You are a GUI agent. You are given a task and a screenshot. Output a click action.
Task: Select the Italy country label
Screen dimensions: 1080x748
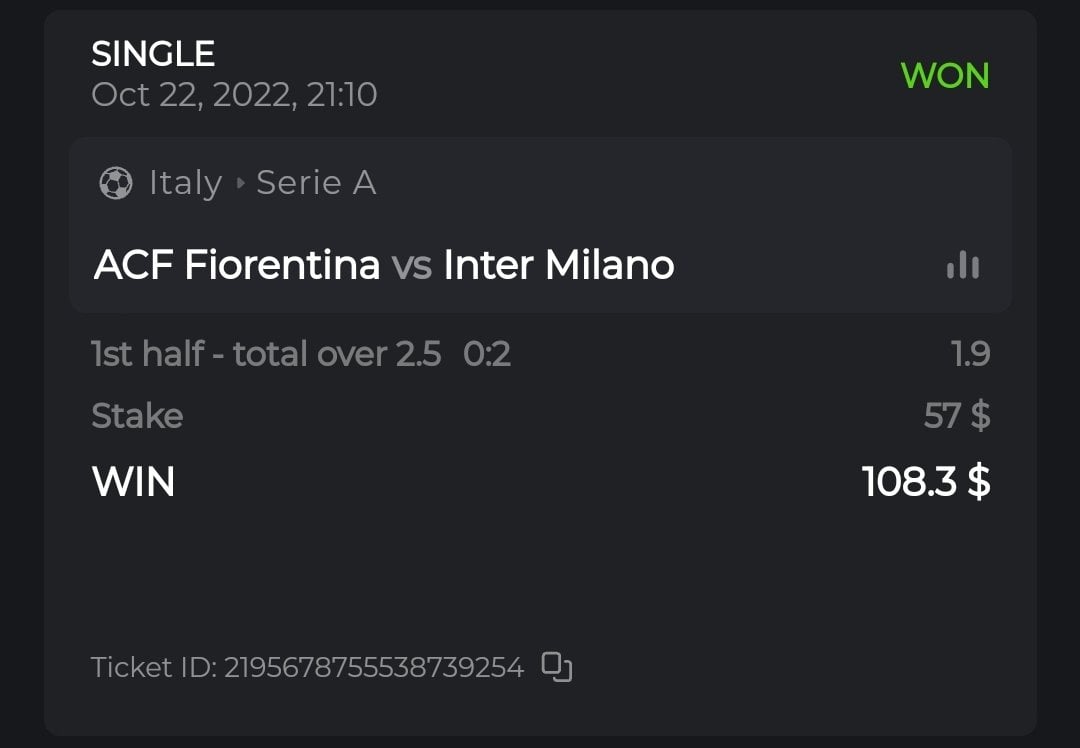185,183
